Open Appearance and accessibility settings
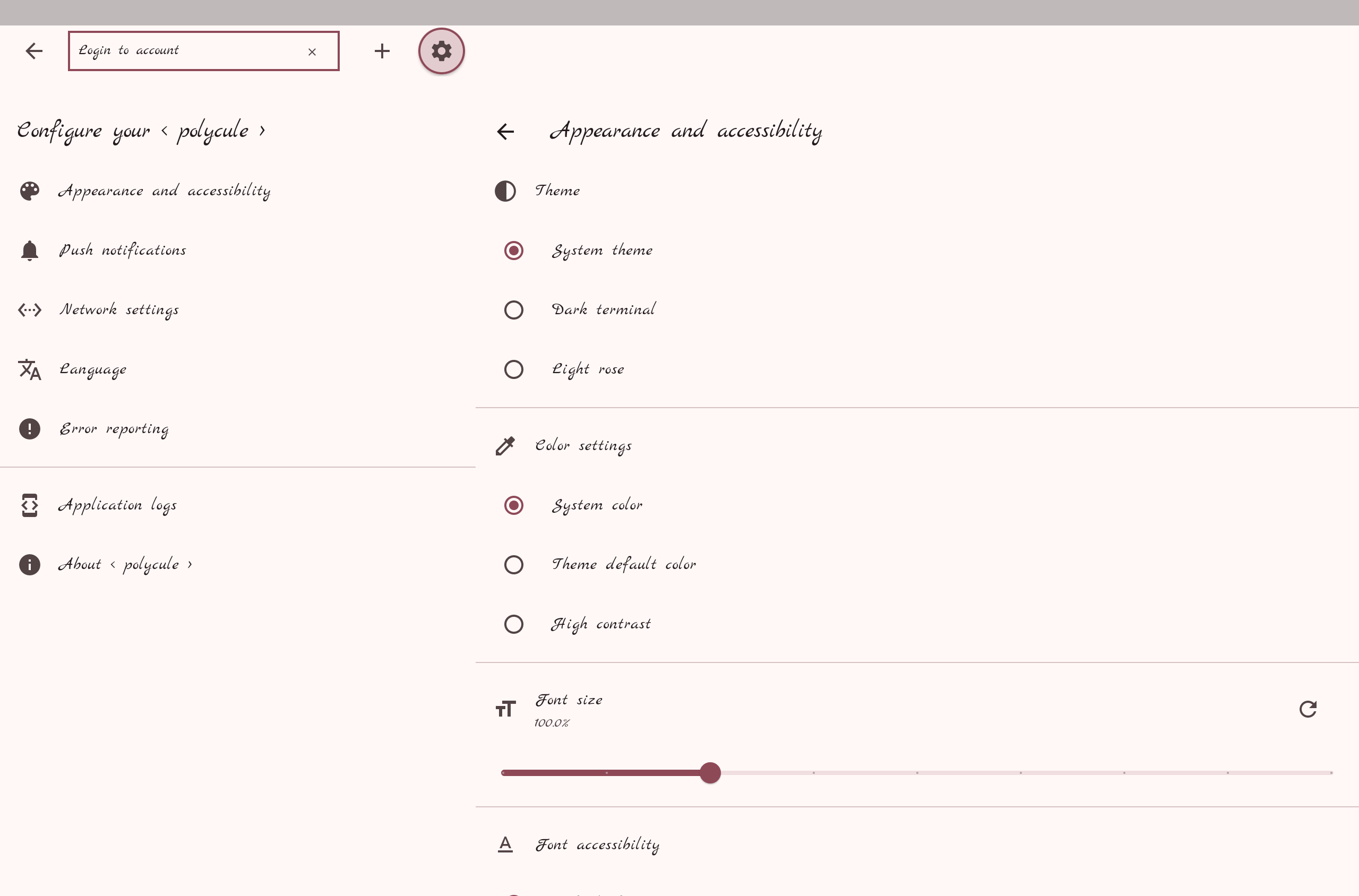 coord(164,191)
